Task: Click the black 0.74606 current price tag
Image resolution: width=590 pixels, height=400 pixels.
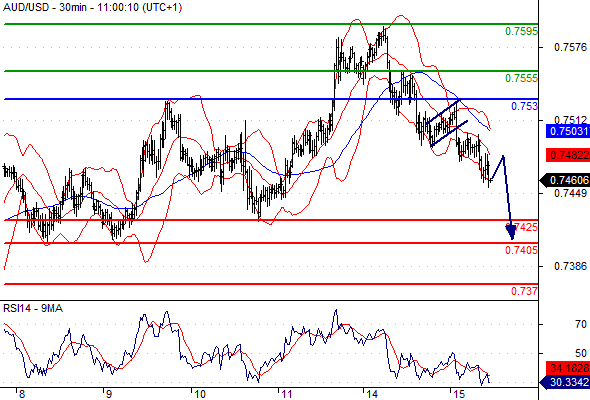Action: [565, 180]
